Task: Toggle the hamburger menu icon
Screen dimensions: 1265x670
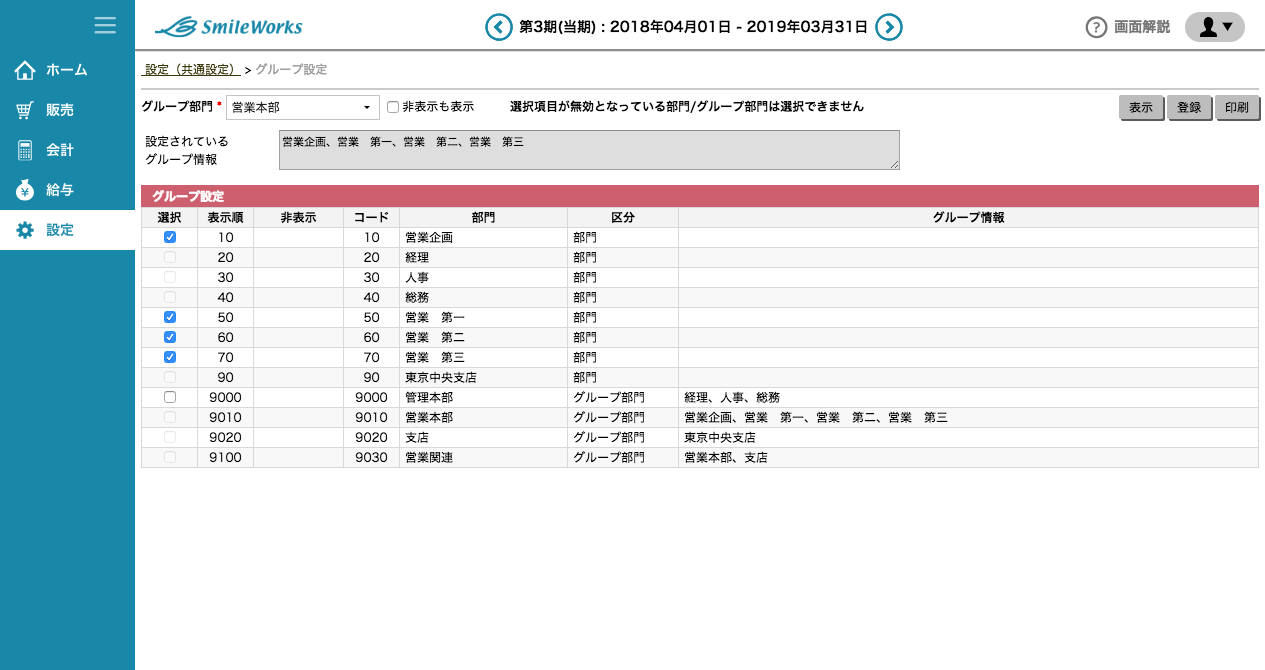Action: point(105,25)
